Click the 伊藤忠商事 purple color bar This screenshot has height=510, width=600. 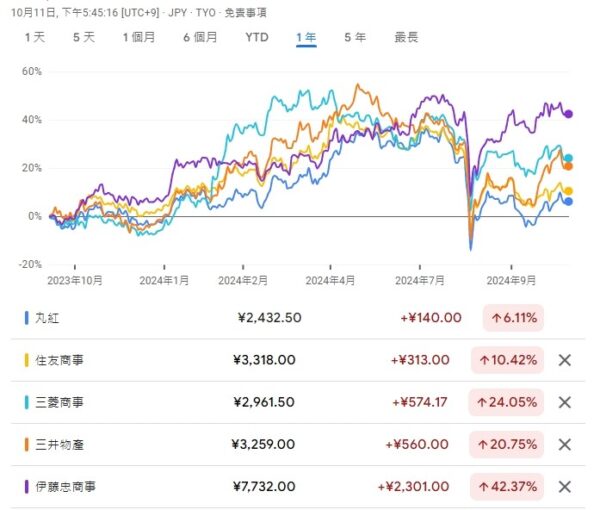tap(26, 487)
